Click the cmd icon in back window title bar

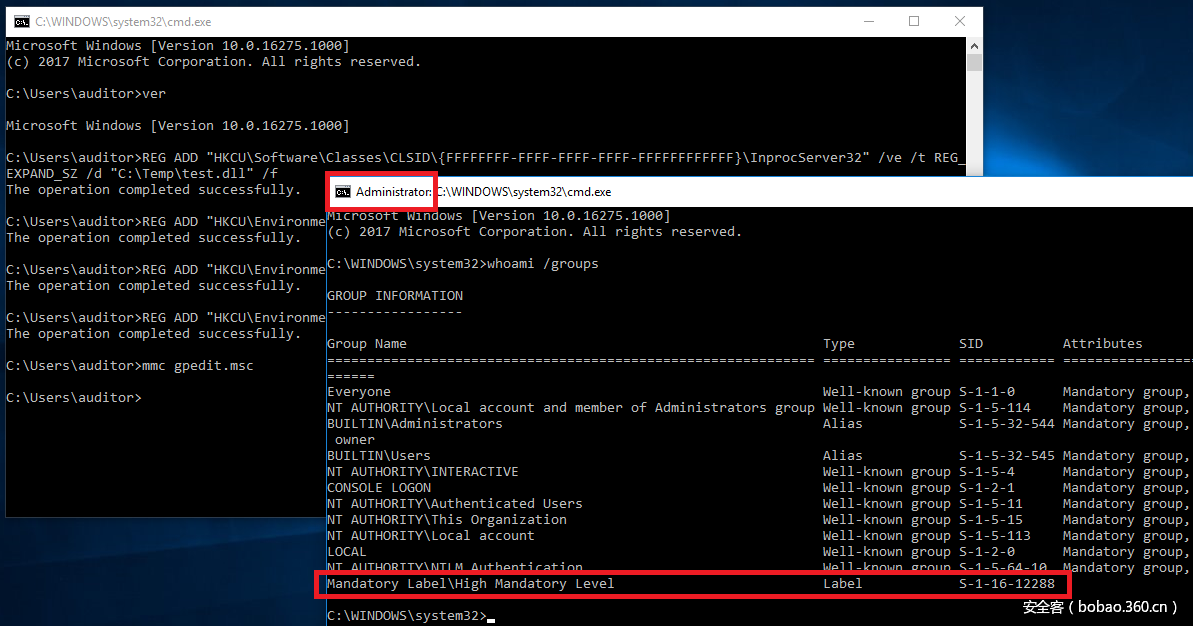21,22
